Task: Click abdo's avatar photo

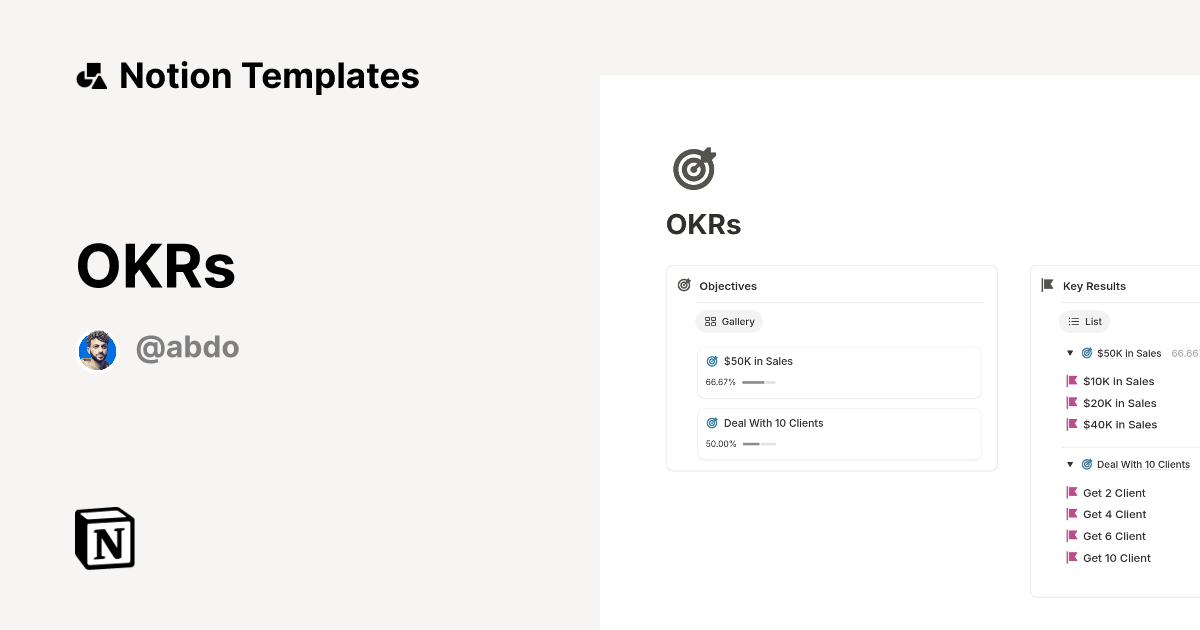Action: (97, 350)
